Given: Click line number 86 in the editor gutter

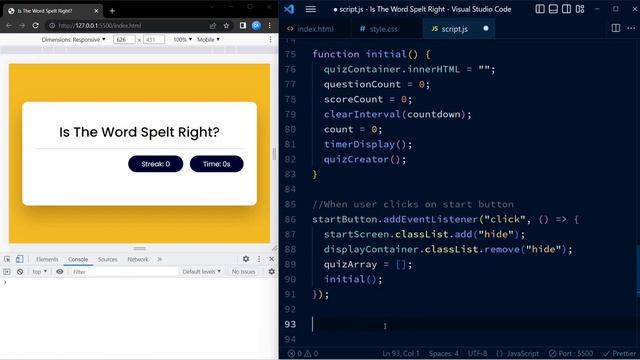Looking at the screenshot, I should coord(290,219).
